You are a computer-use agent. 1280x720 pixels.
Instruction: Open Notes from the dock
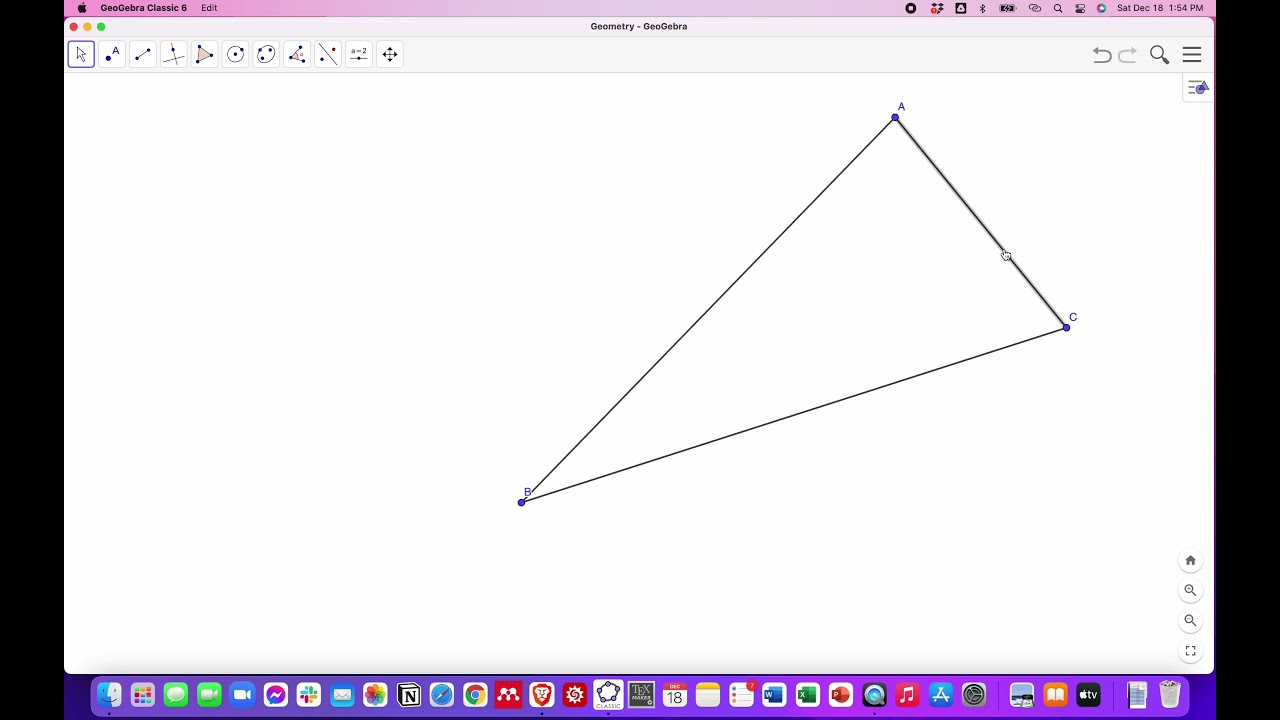[708, 694]
